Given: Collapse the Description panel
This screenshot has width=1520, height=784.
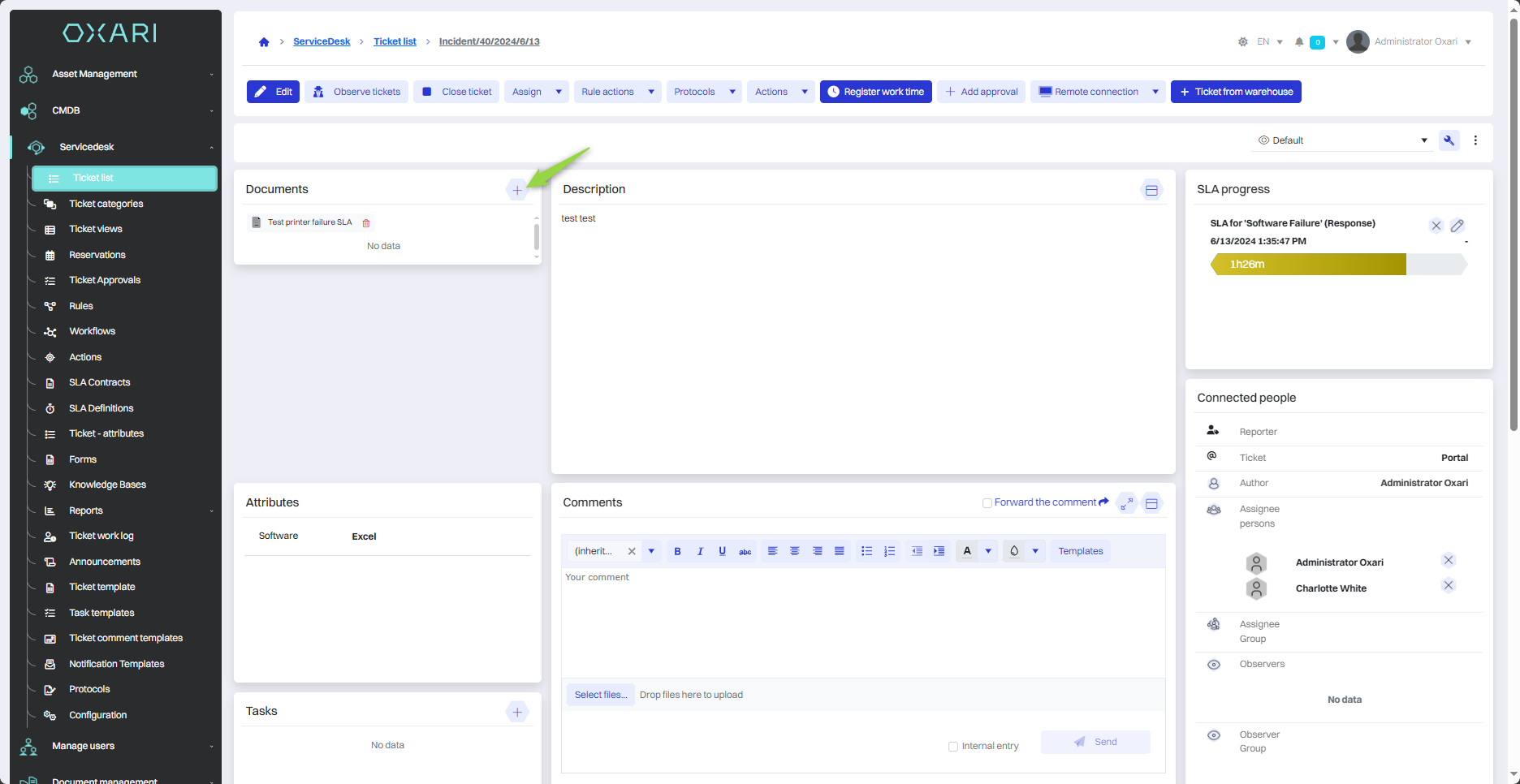Looking at the screenshot, I should [x=1151, y=191].
